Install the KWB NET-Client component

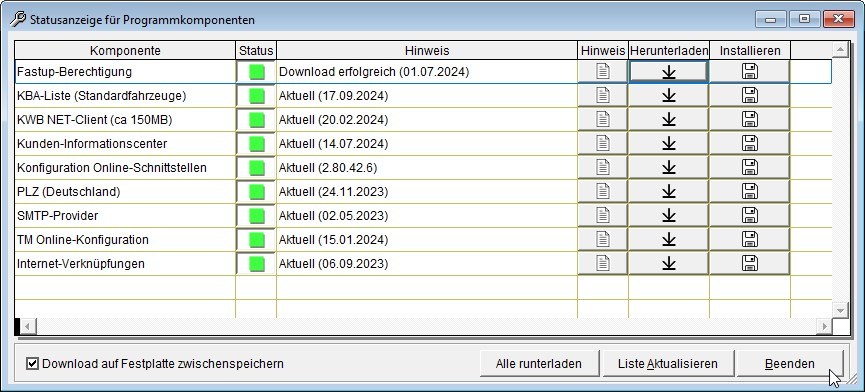tap(750, 120)
